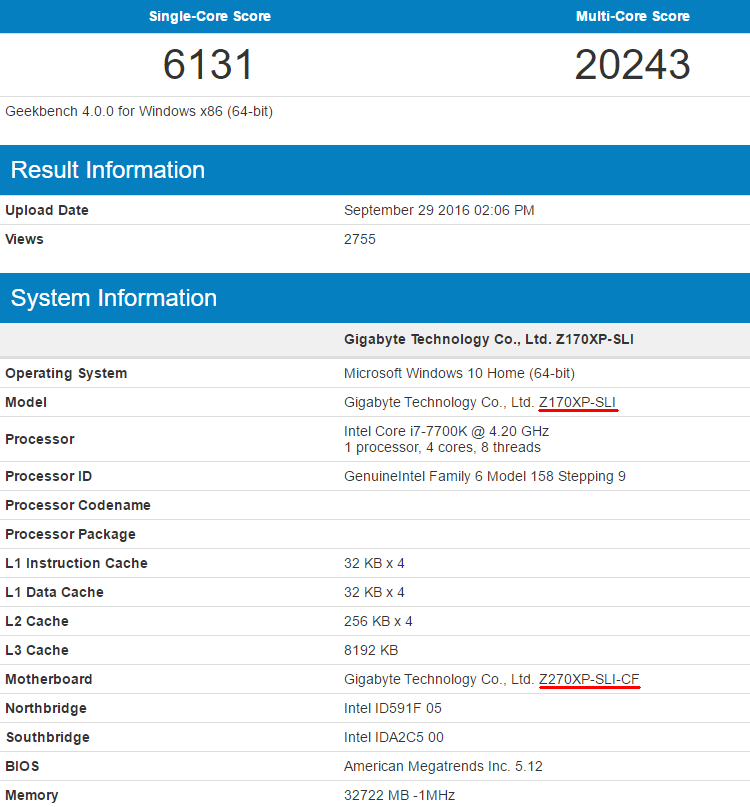Click American Megatrends Inc. 5.12 value
Image resolution: width=750 pixels, height=807 pixels.
[x=443, y=766]
